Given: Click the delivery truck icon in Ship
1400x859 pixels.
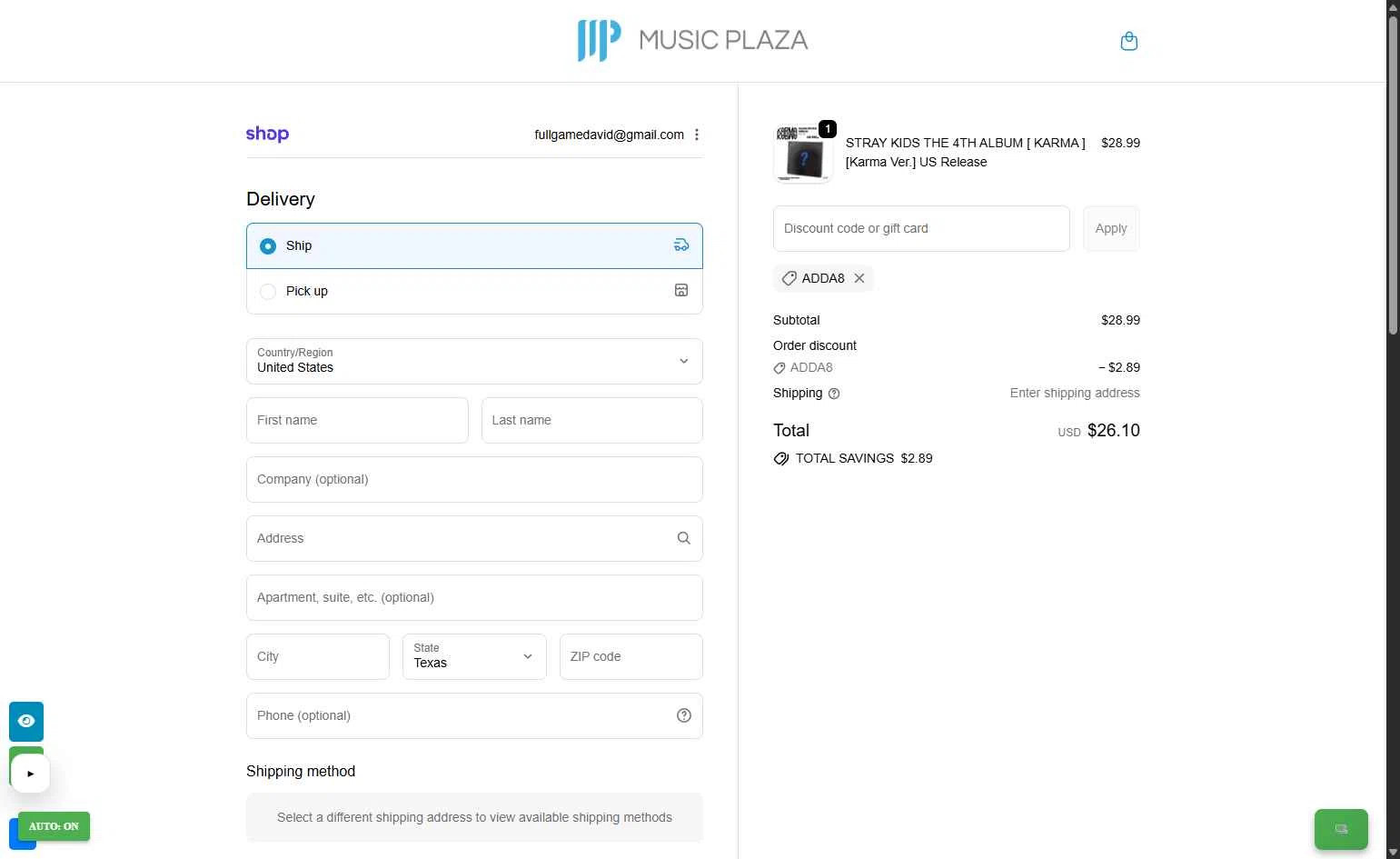Looking at the screenshot, I should click(x=681, y=245).
